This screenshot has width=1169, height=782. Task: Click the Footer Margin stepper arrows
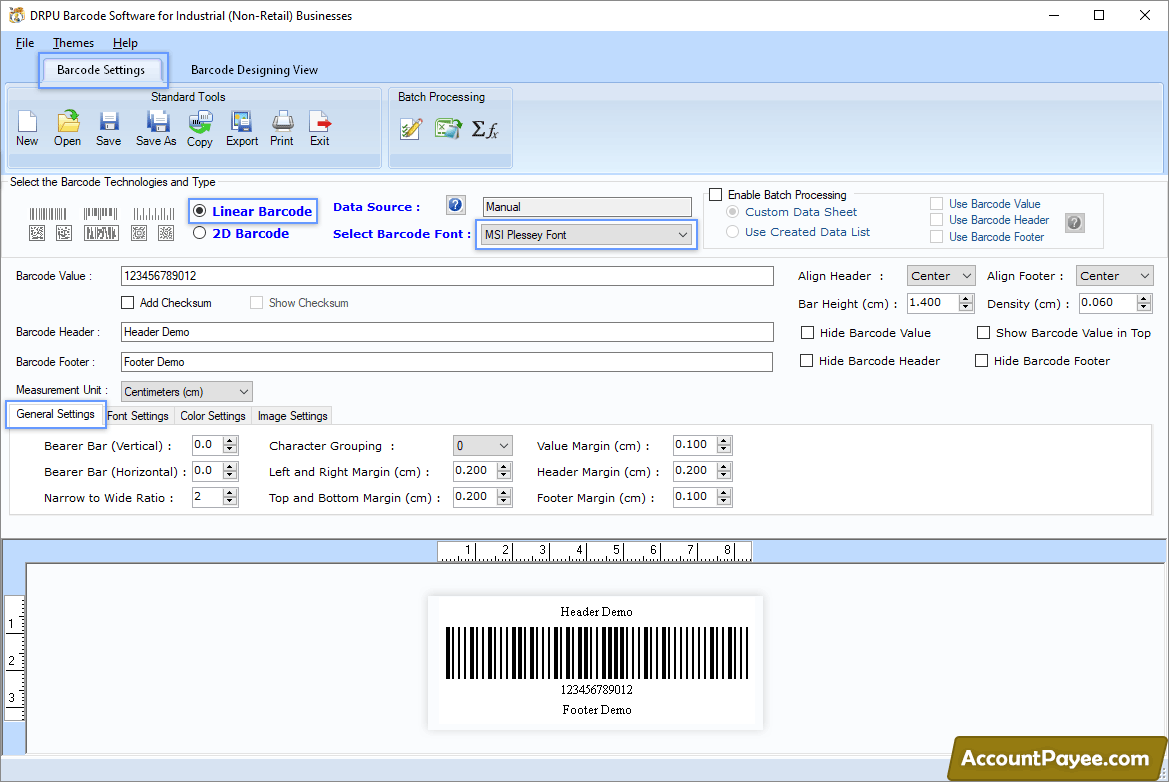tap(724, 497)
